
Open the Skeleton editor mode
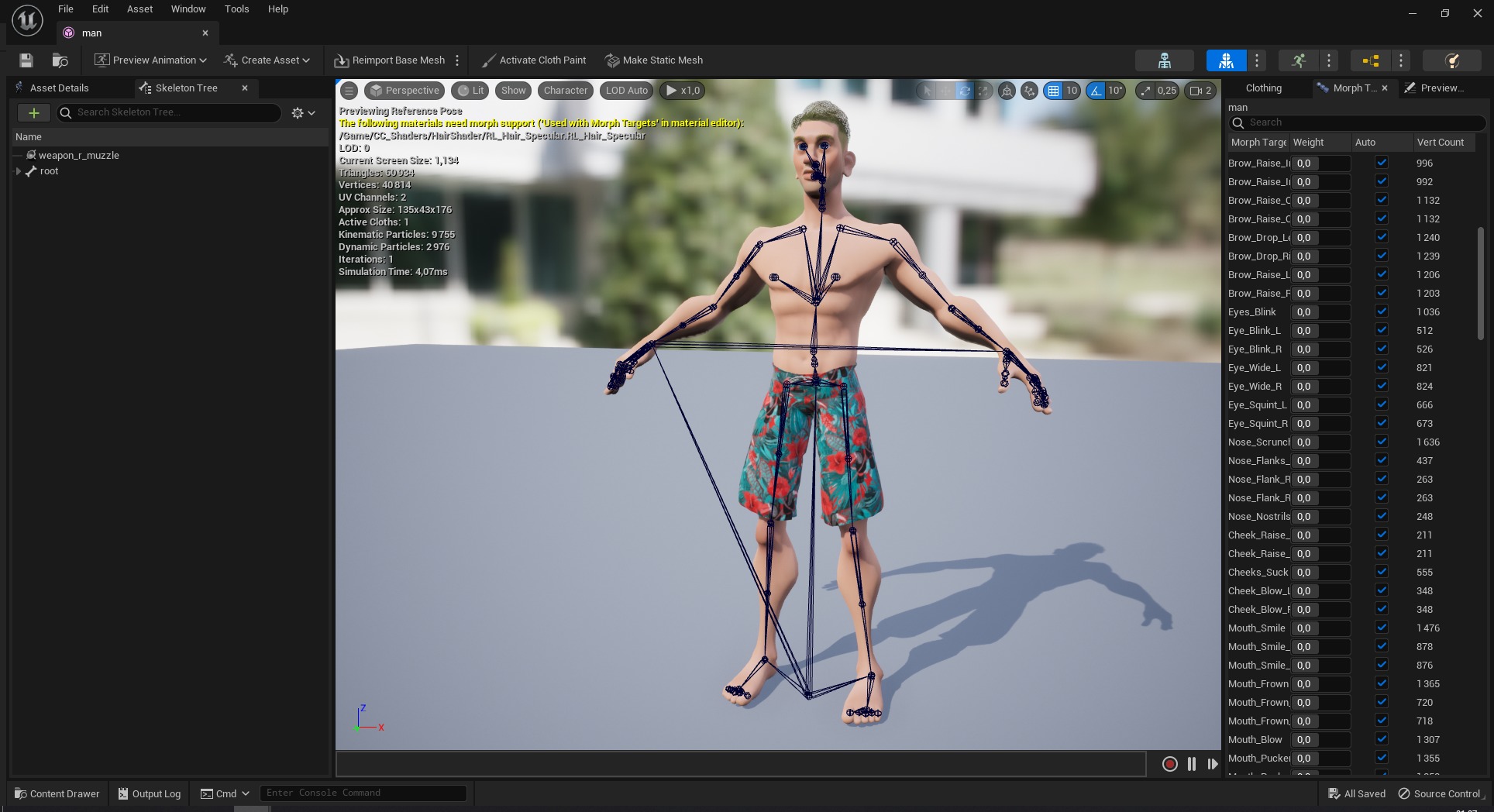tap(1164, 60)
